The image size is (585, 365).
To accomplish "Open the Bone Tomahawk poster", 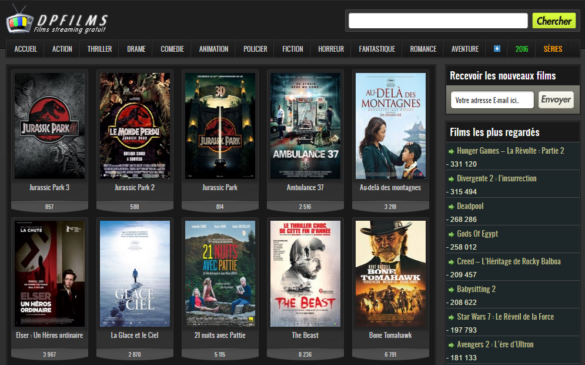I will coord(391,274).
